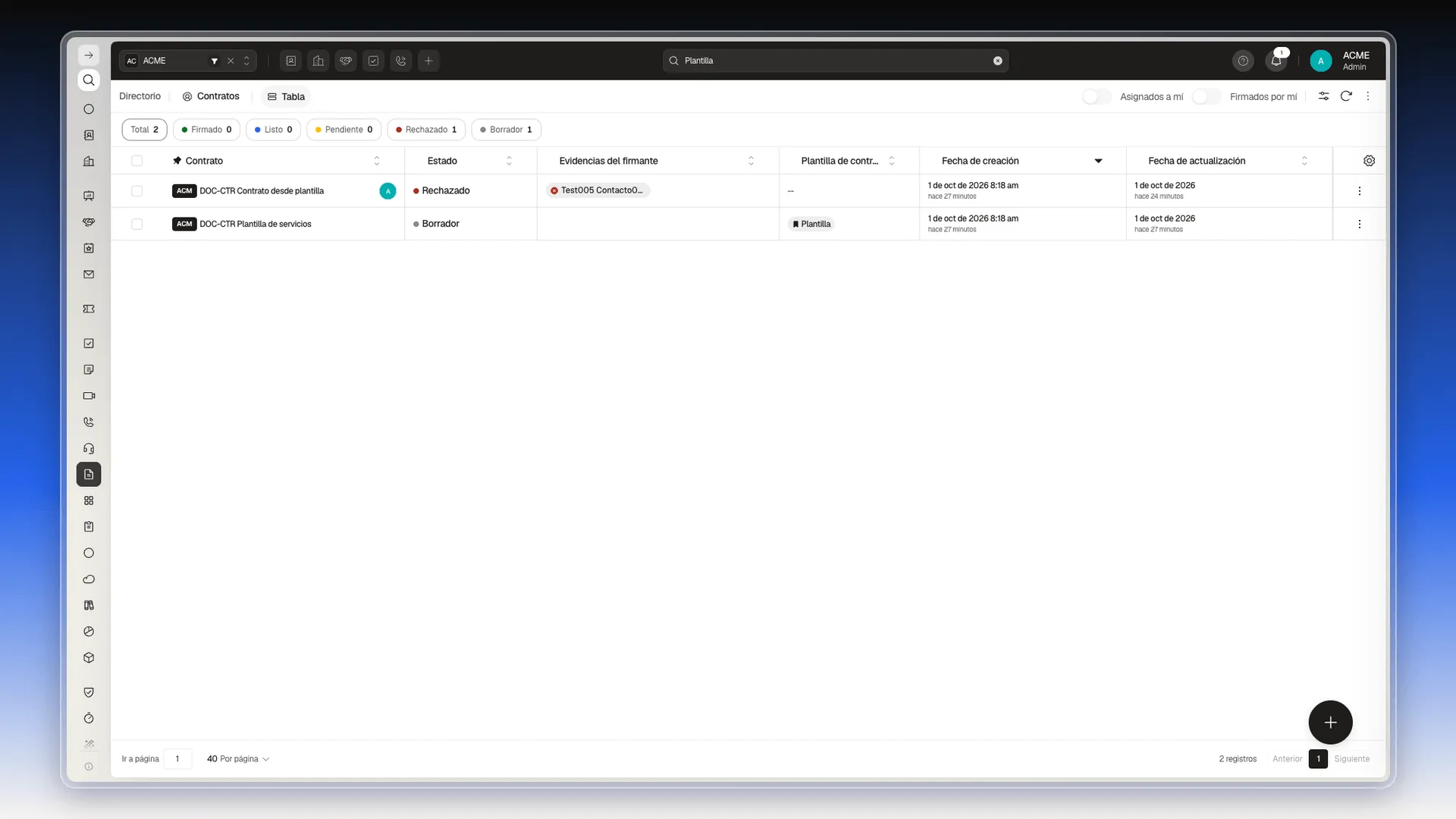Click the table column settings gear
This screenshot has height=819, width=1456.
(1369, 161)
